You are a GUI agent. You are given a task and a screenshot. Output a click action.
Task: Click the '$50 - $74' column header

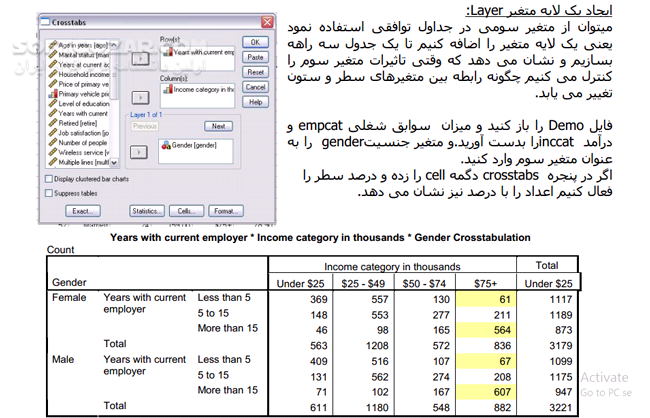tap(424, 284)
